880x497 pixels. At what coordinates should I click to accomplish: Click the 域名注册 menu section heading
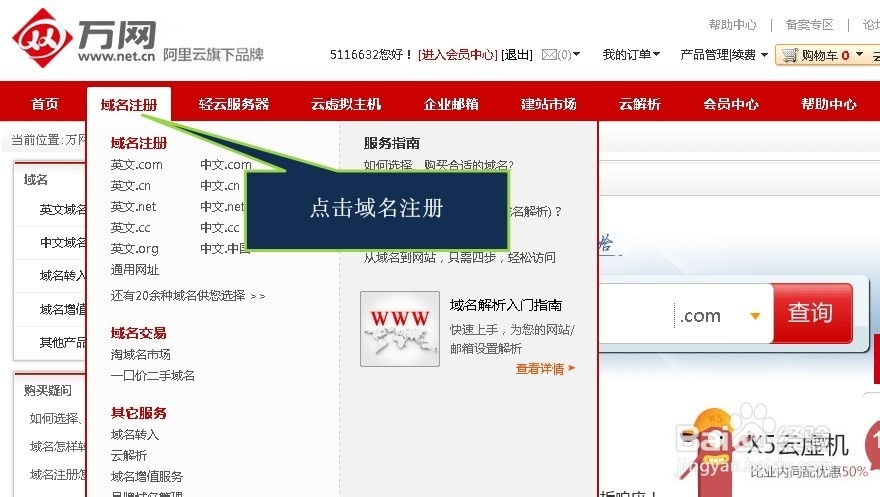click(x=139, y=143)
